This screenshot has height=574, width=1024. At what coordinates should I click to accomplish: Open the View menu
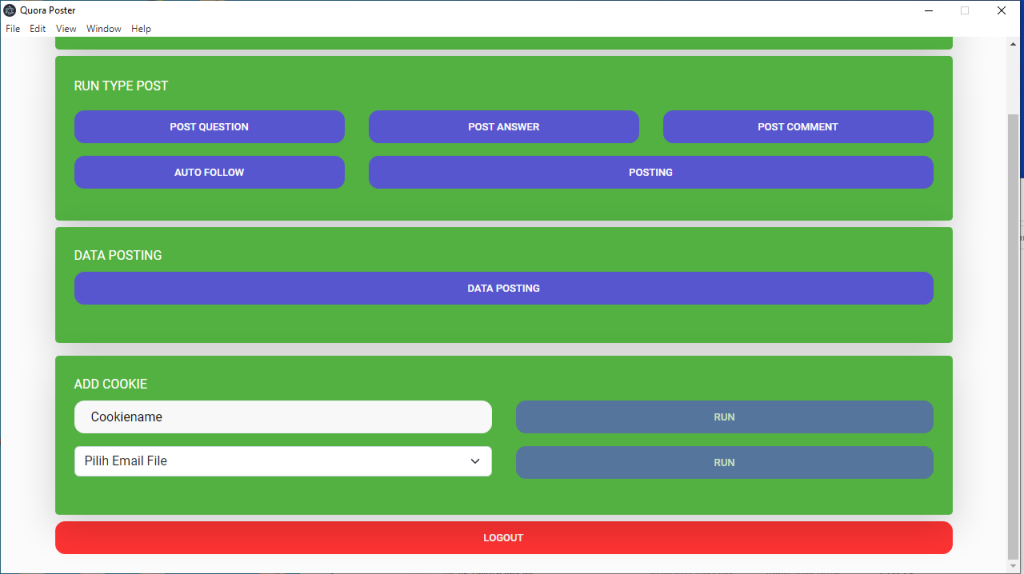pos(66,29)
